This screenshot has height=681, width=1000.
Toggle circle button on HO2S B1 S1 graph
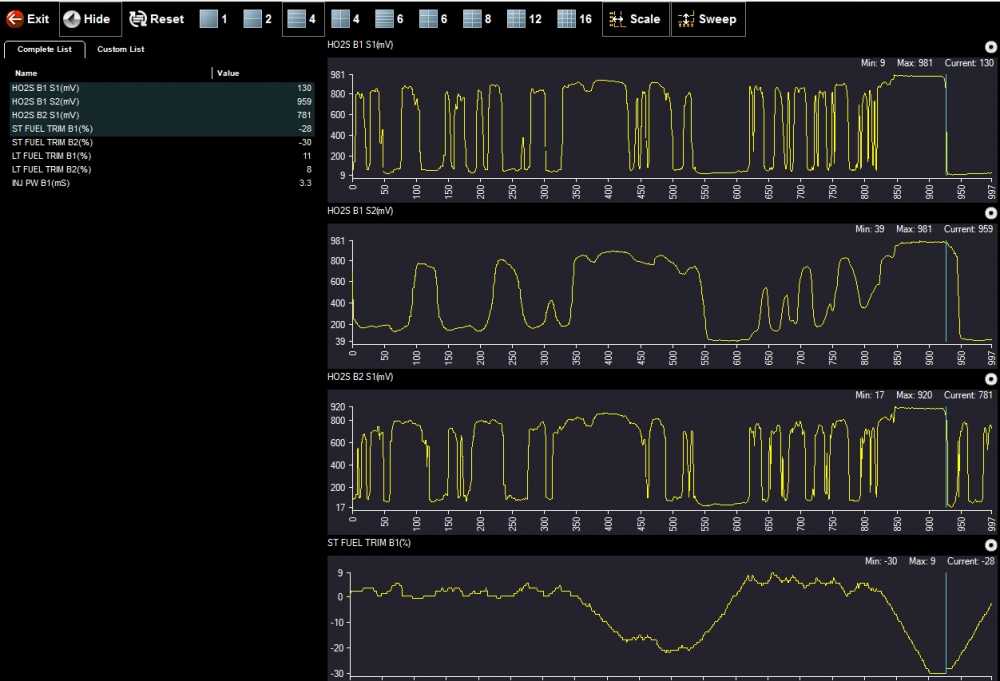(x=990, y=46)
